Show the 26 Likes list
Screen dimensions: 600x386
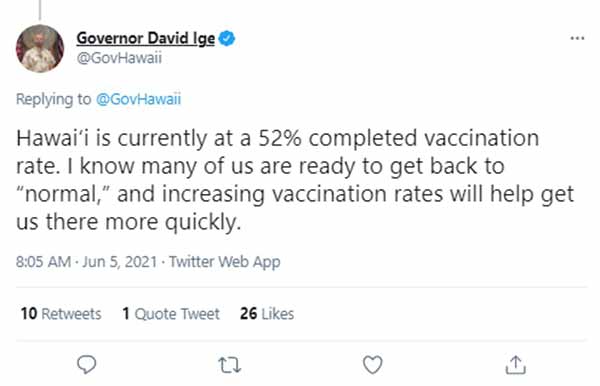point(267,314)
